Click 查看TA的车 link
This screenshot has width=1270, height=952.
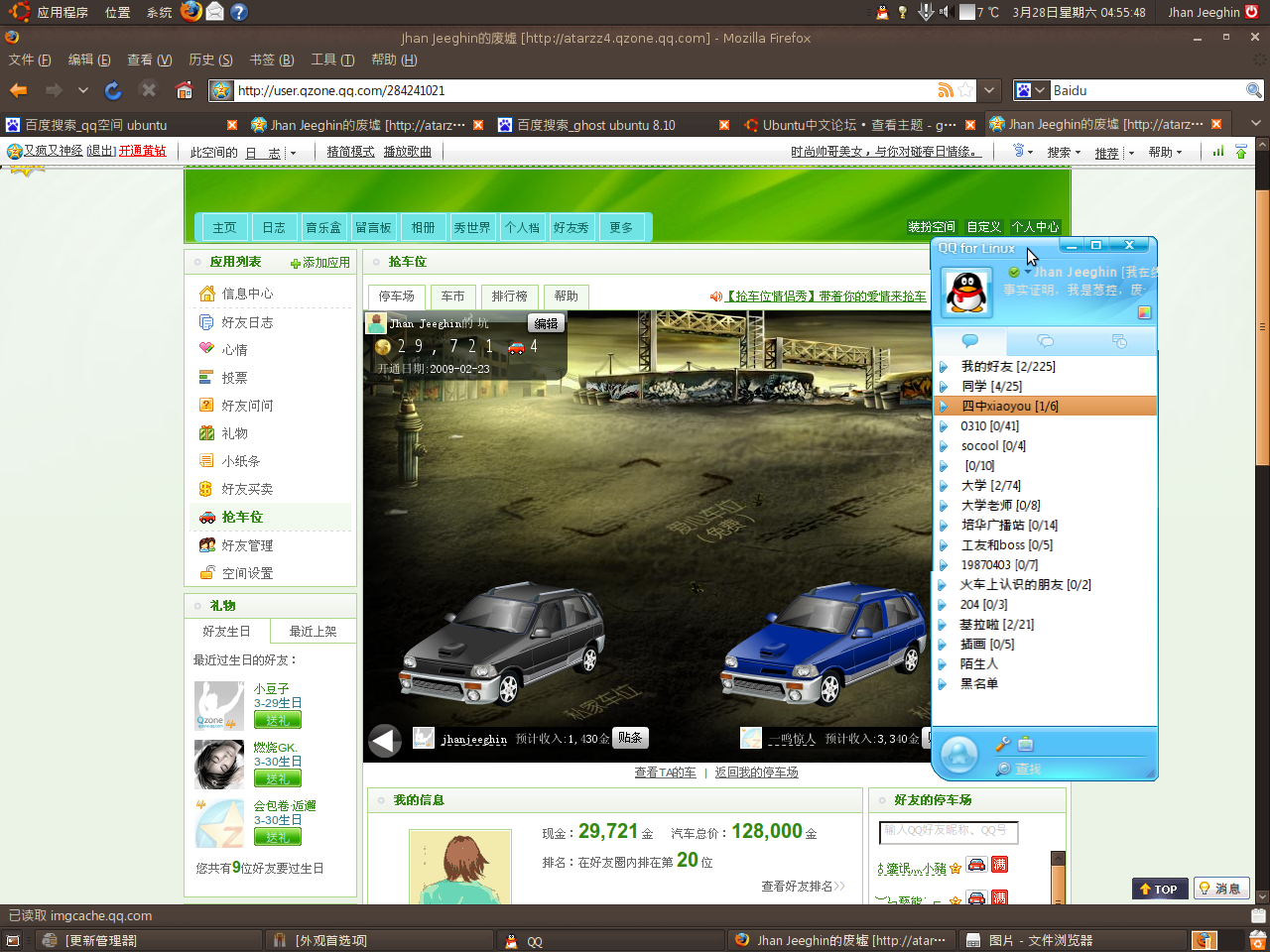665,773
